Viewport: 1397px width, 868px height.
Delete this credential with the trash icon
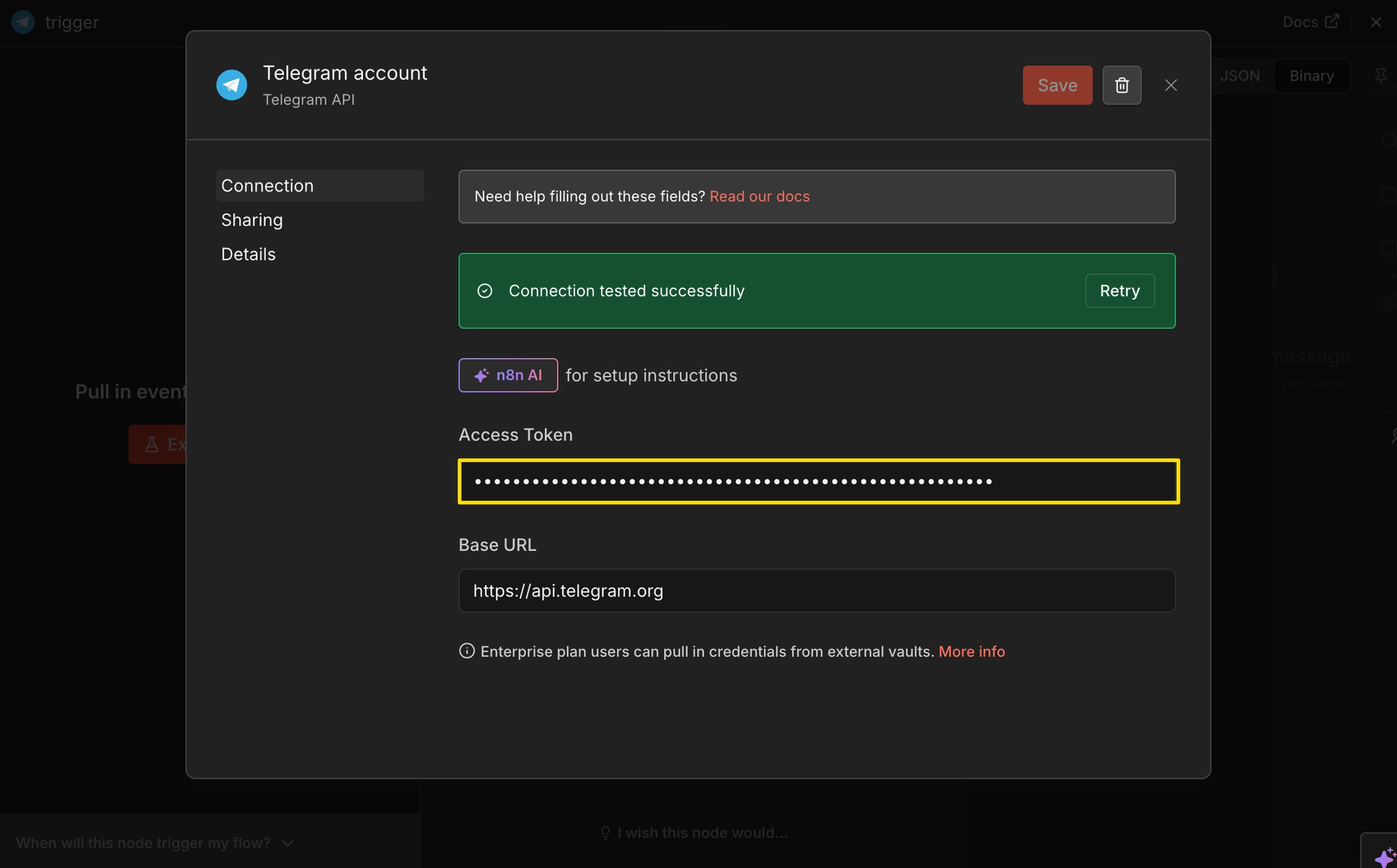pos(1122,85)
